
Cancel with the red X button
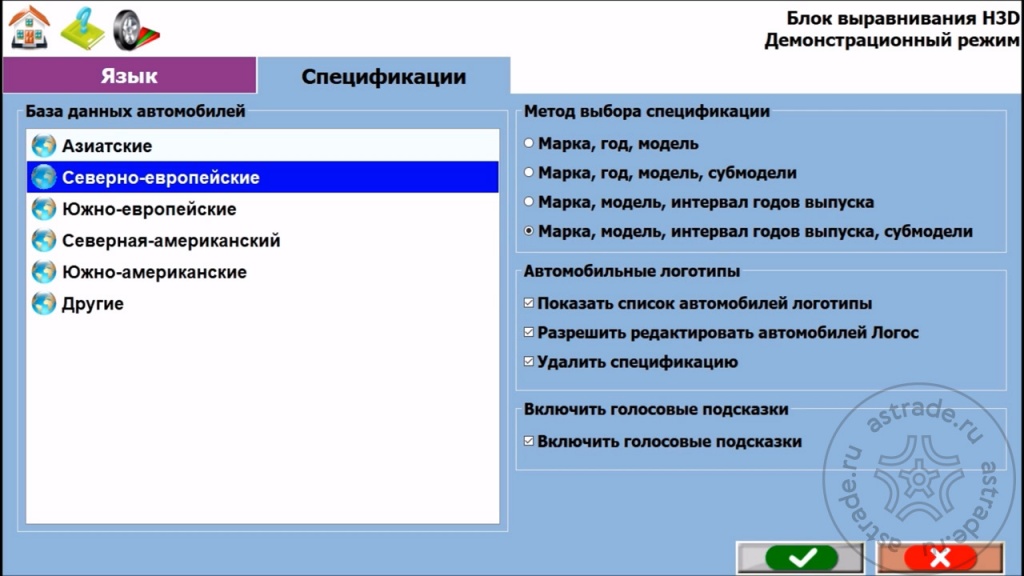click(940, 558)
